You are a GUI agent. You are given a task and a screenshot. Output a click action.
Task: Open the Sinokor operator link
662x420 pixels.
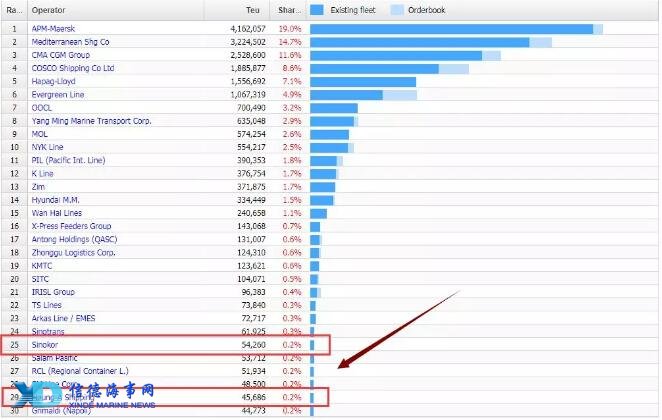[45, 344]
